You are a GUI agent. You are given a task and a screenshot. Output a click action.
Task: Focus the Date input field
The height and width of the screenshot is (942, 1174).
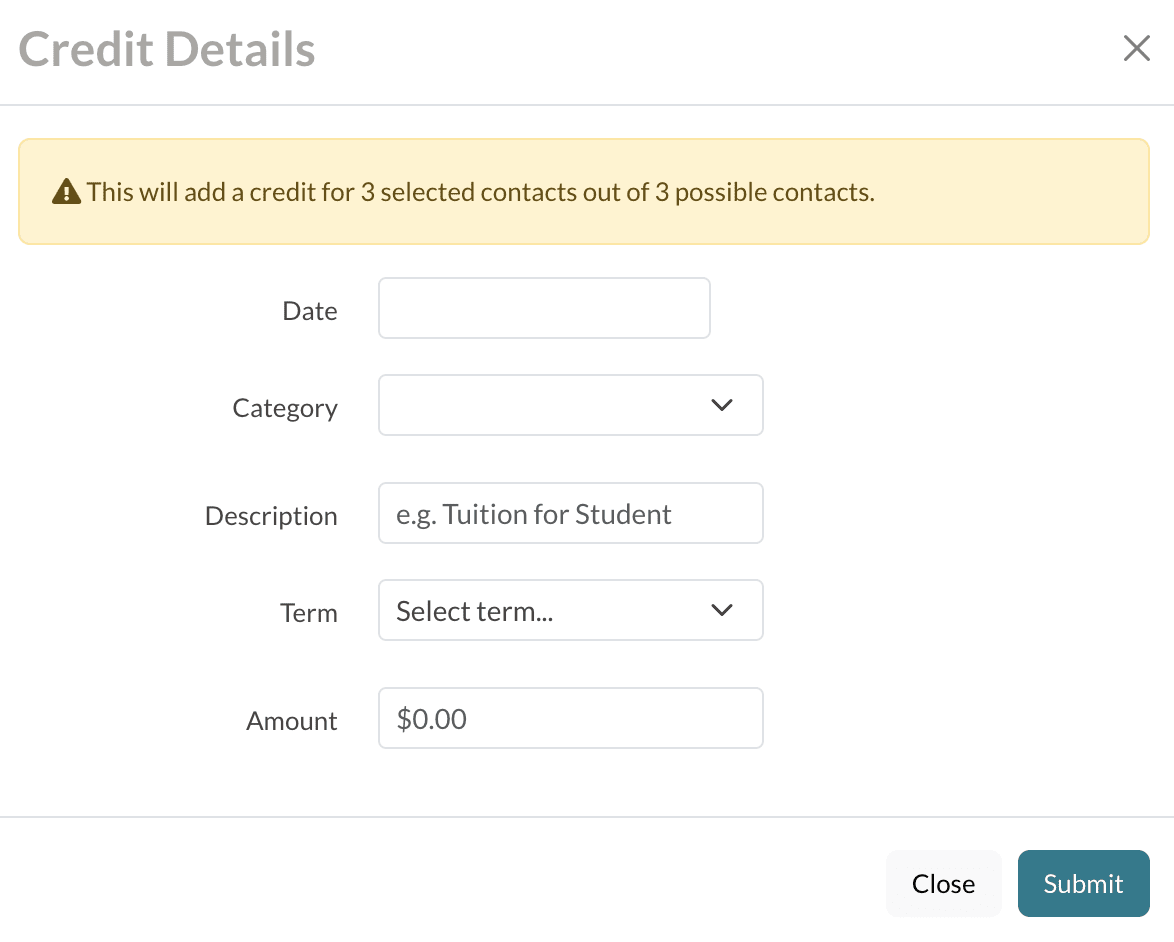pyautogui.click(x=544, y=308)
